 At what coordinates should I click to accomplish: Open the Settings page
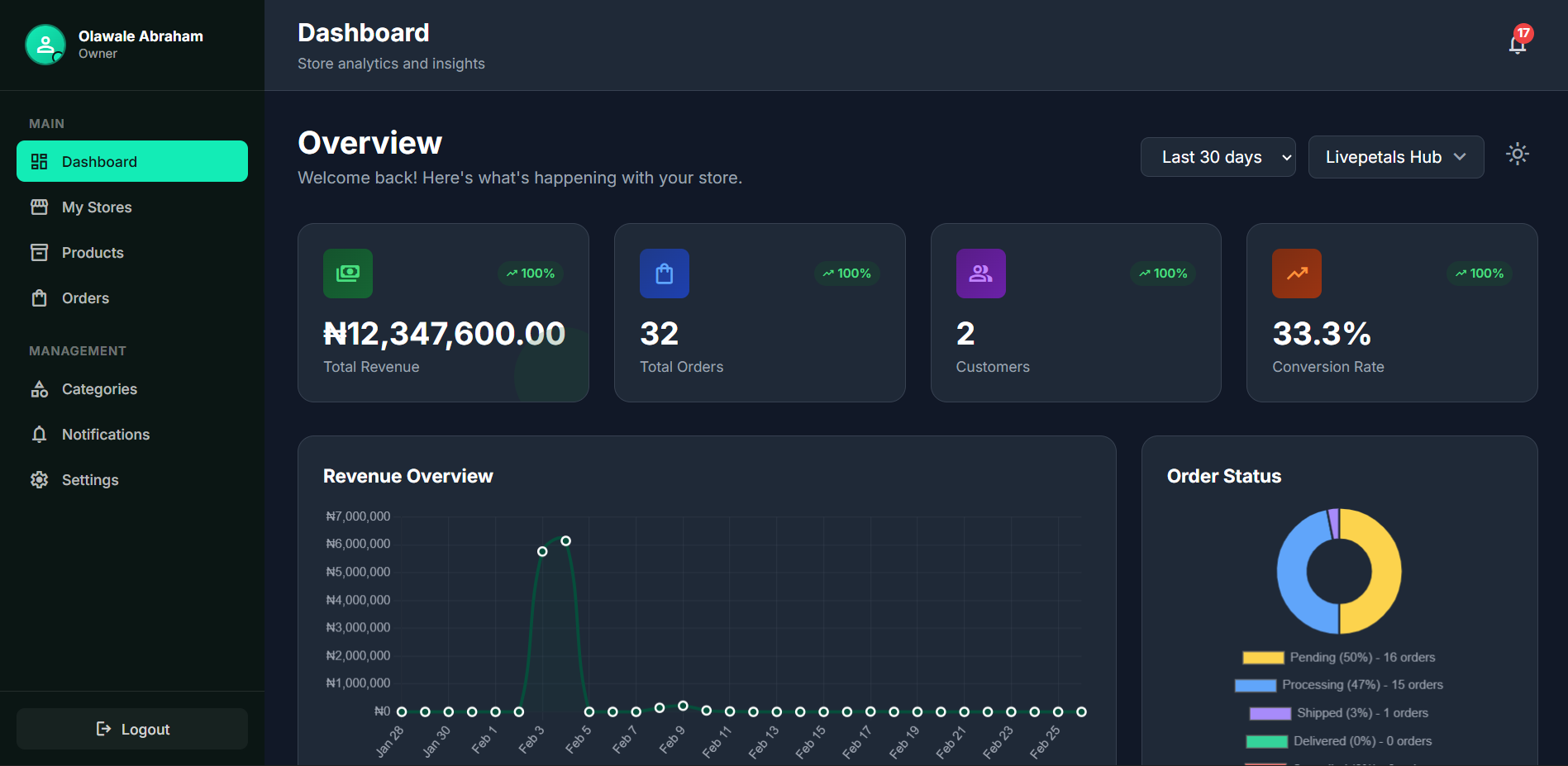coord(91,479)
